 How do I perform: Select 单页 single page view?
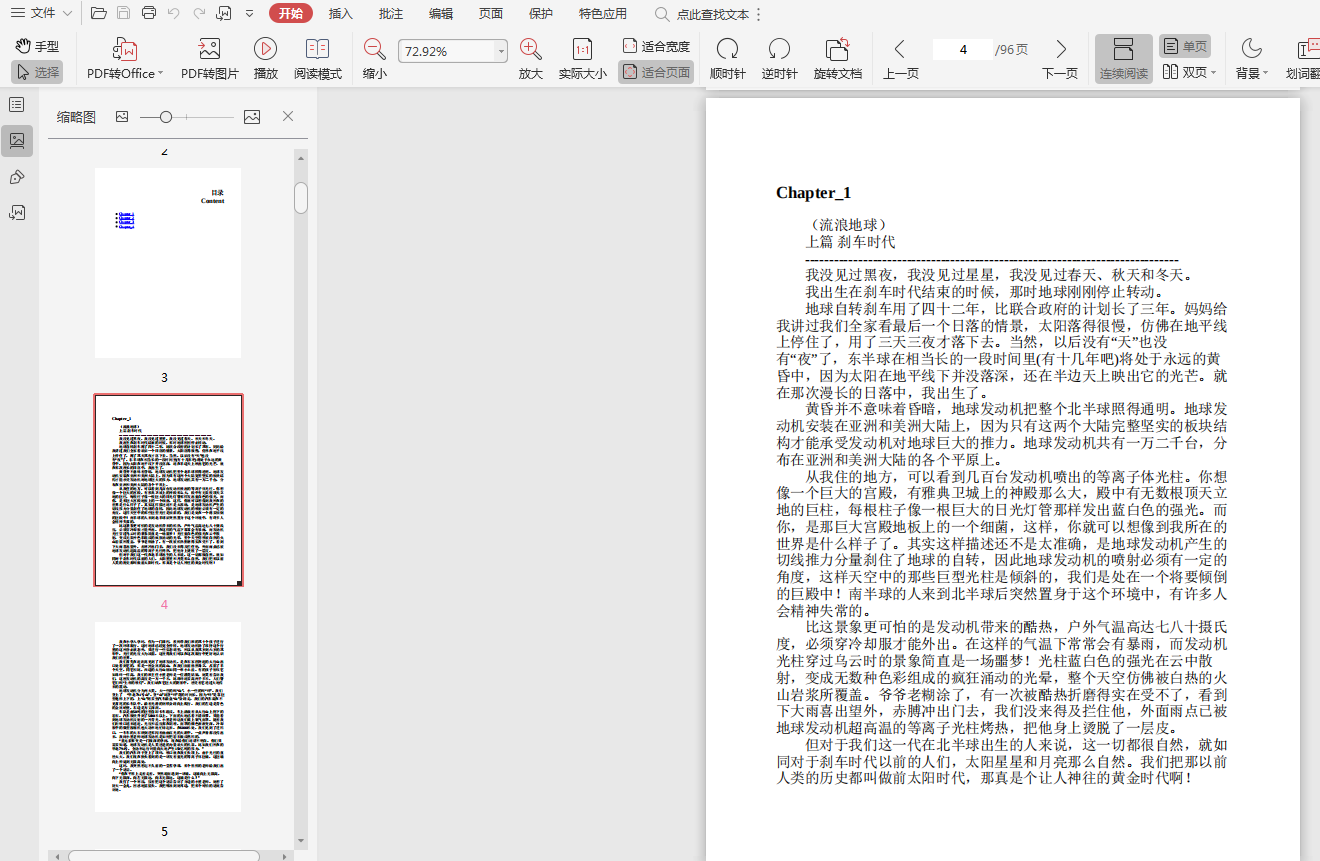(x=1185, y=46)
